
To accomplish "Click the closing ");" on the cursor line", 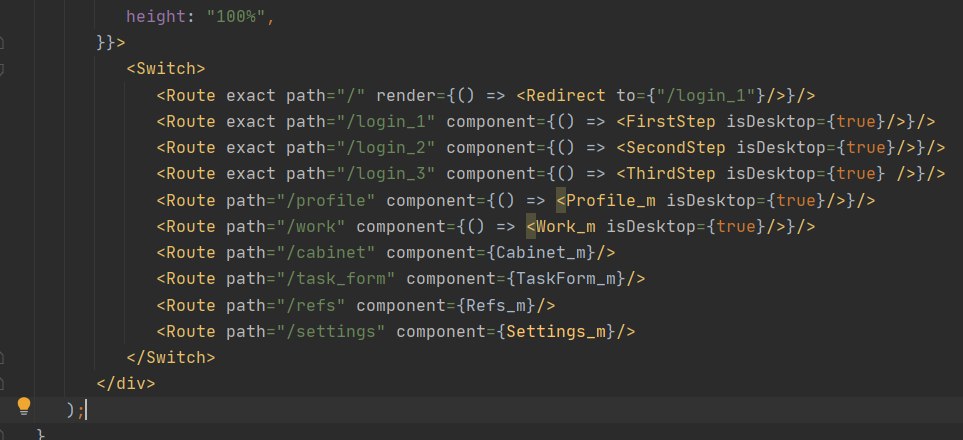I will tap(76, 410).
